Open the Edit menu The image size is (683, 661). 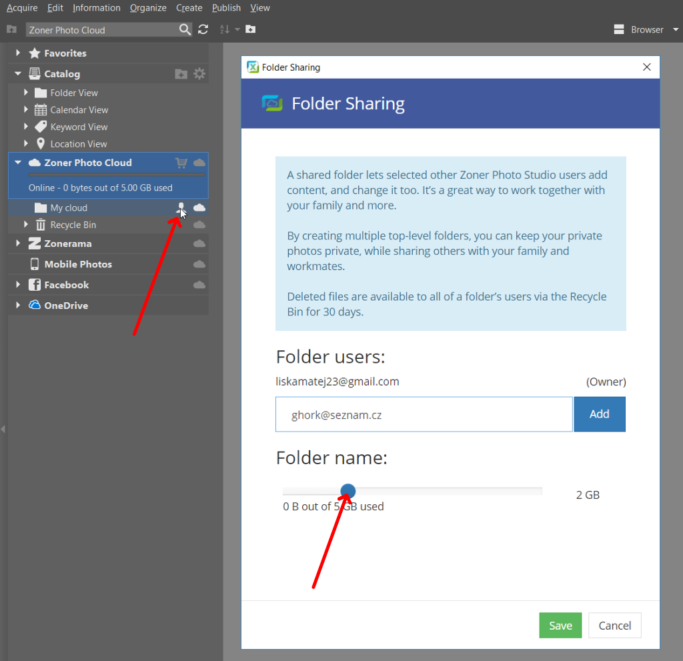click(x=55, y=8)
